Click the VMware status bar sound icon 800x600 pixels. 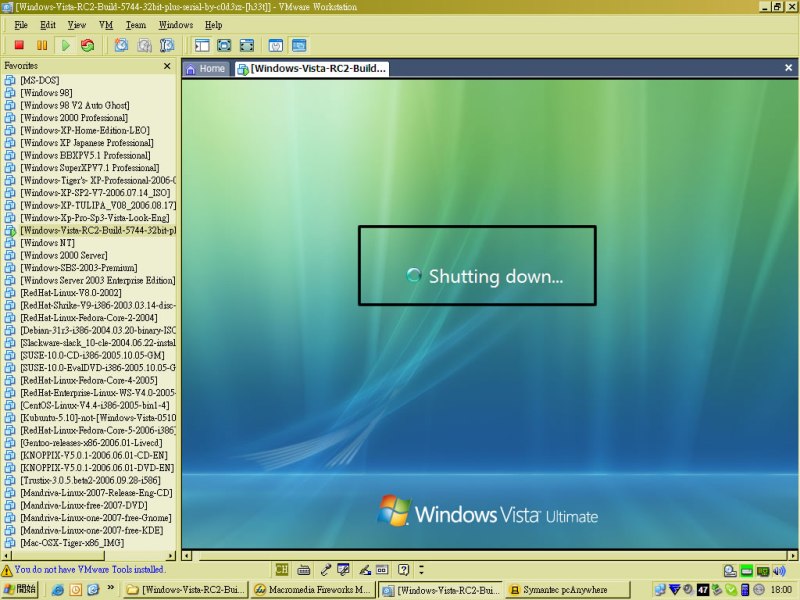point(779,570)
